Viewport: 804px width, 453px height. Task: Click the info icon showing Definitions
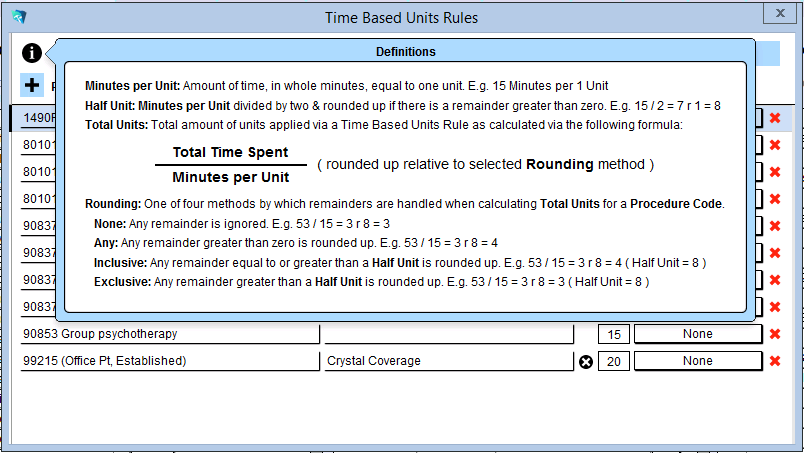click(x=32, y=53)
